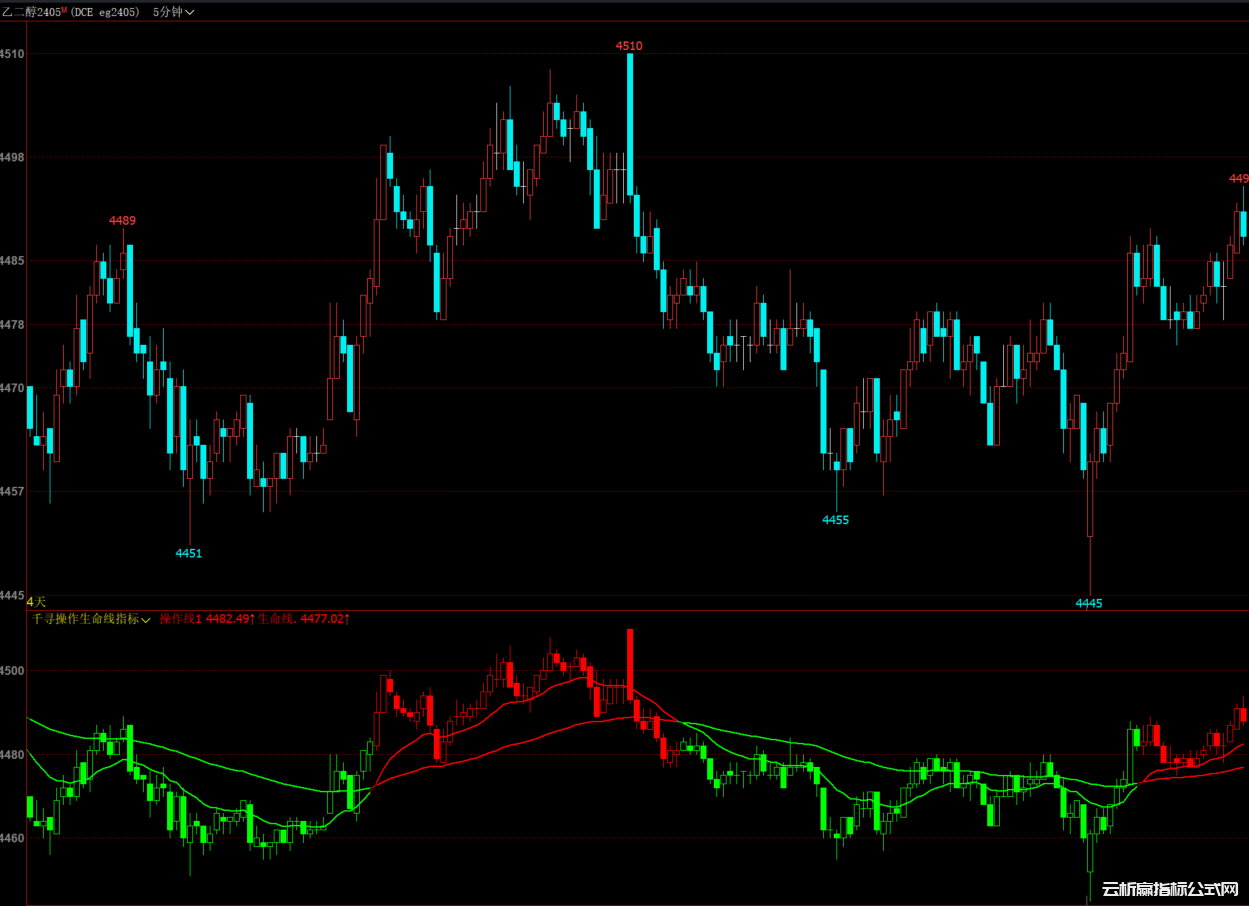Click the 4498 price axis label

13,158
